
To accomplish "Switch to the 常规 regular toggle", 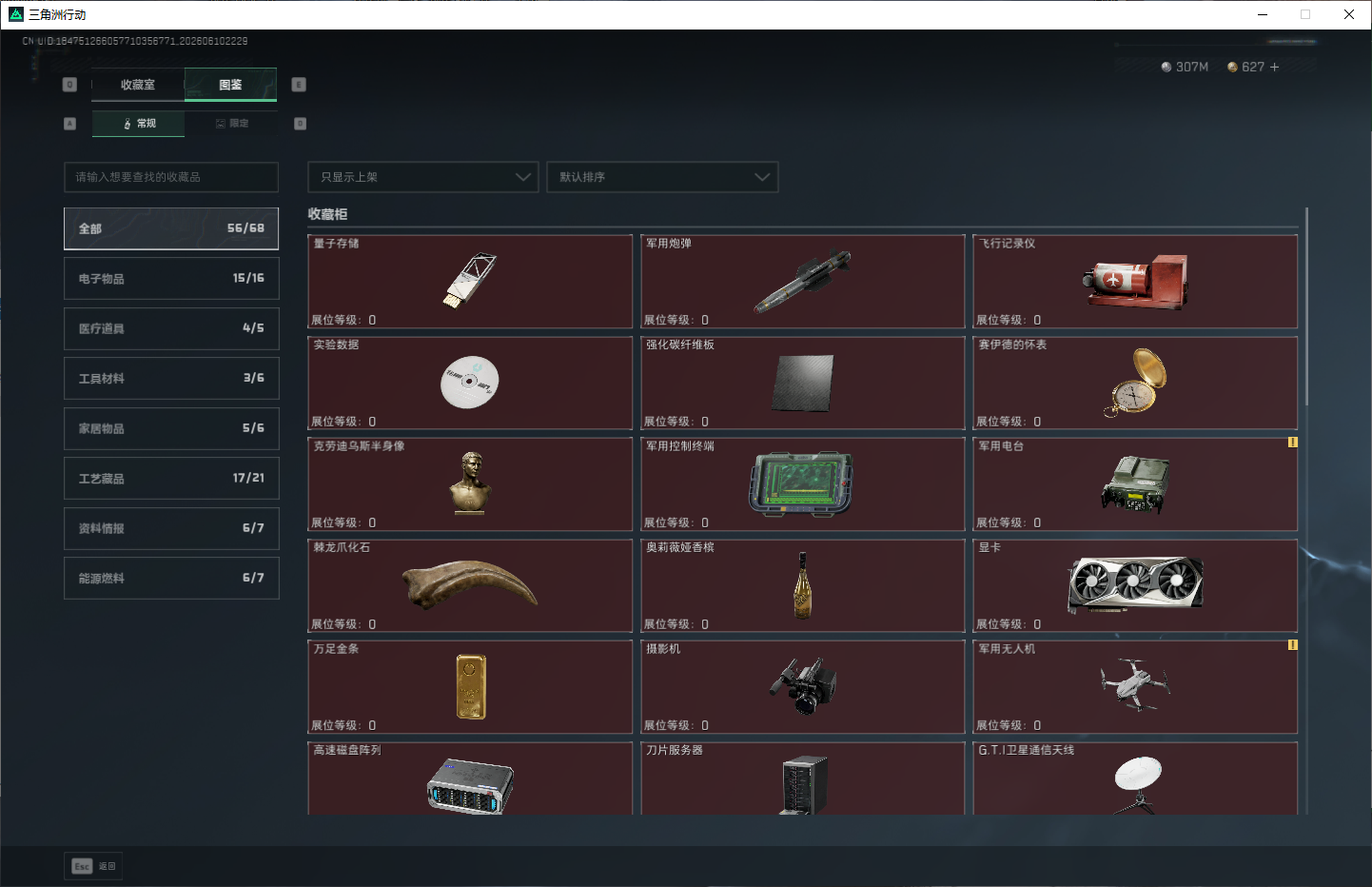I will [139, 124].
